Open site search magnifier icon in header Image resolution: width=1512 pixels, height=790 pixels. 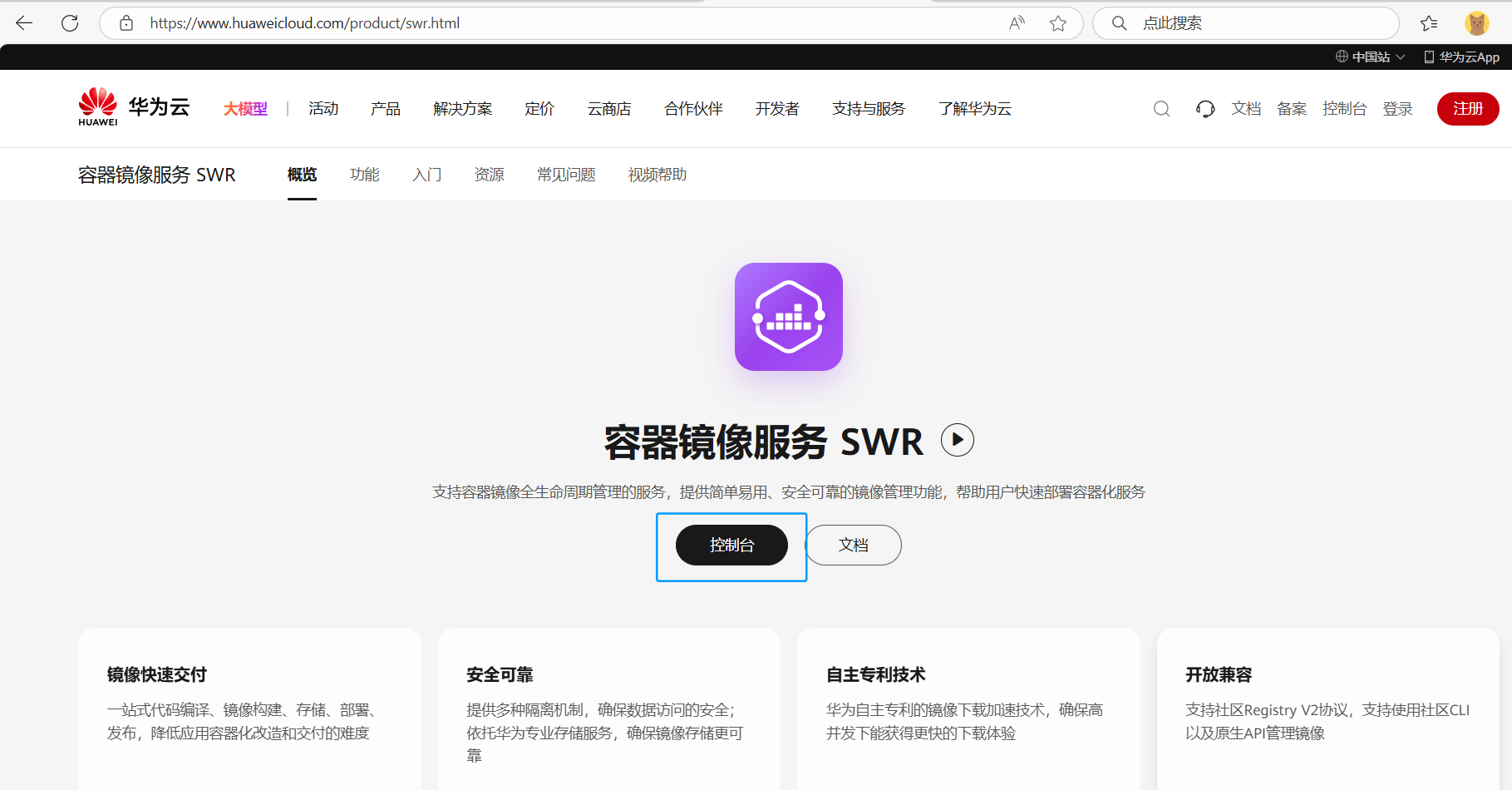tap(1162, 109)
